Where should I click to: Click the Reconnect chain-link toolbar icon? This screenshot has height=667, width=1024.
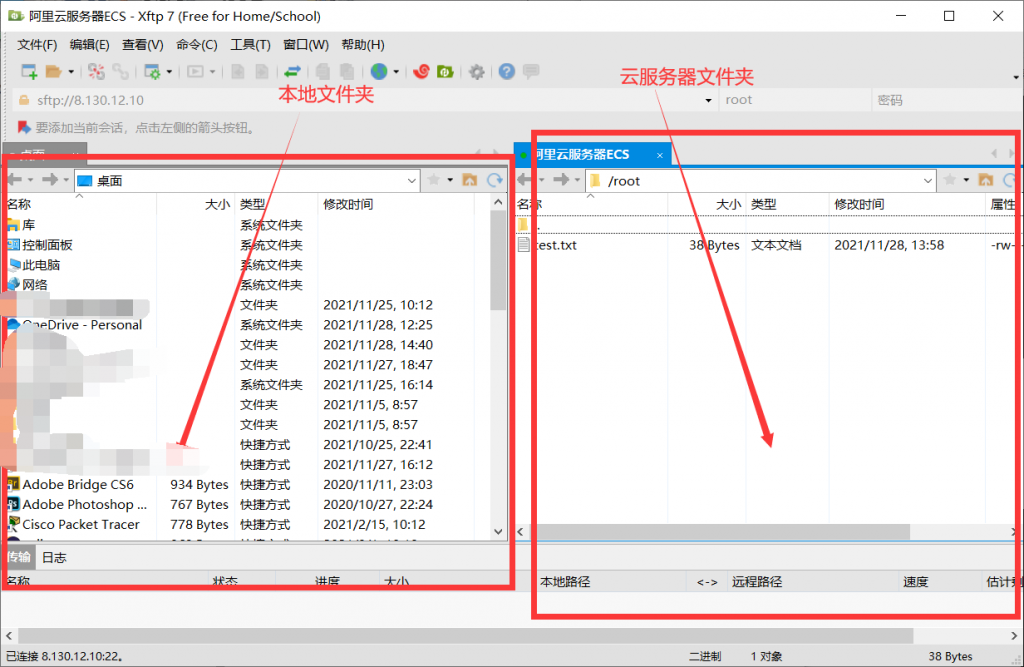point(120,71)
